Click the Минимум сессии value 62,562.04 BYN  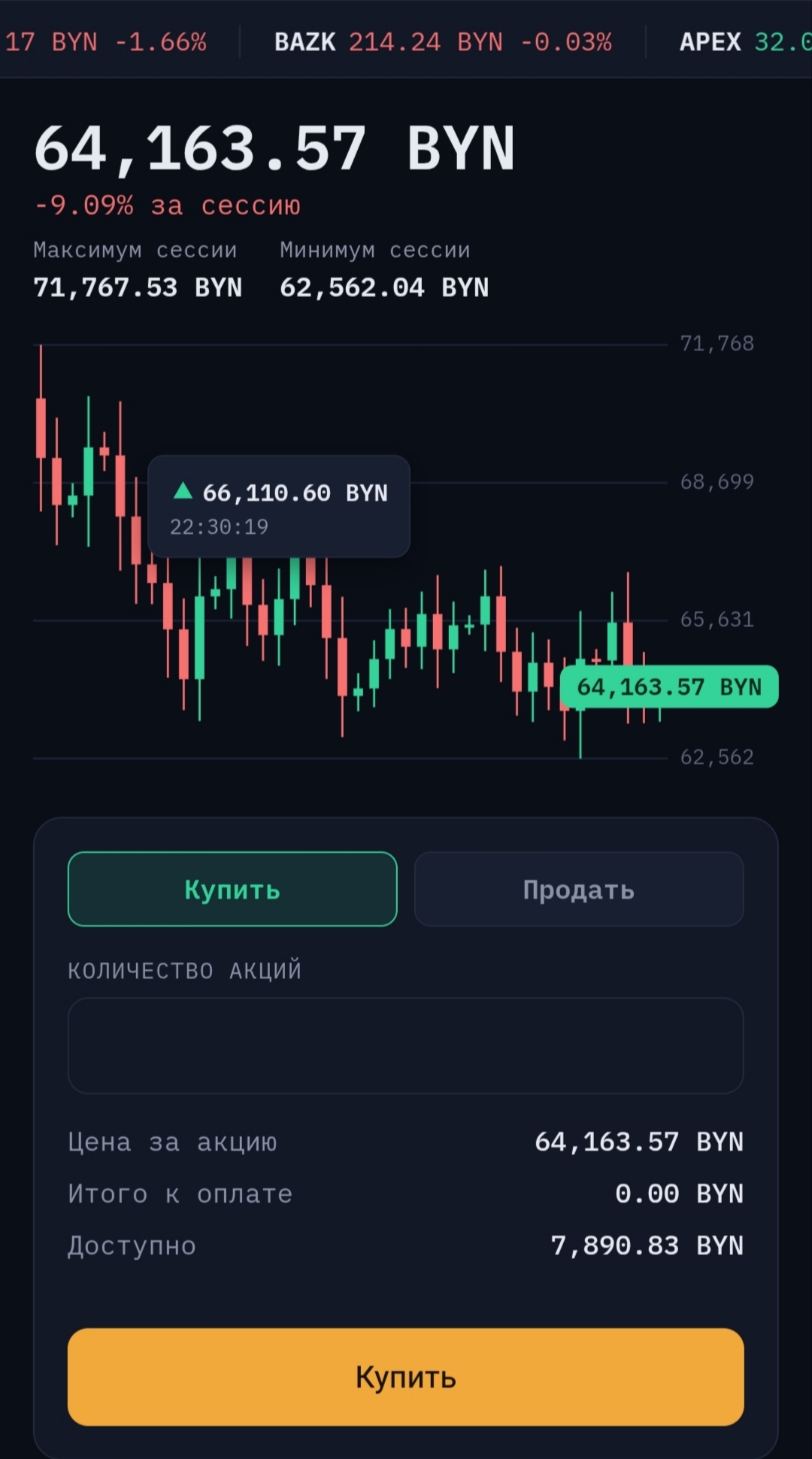coord(384,287)
